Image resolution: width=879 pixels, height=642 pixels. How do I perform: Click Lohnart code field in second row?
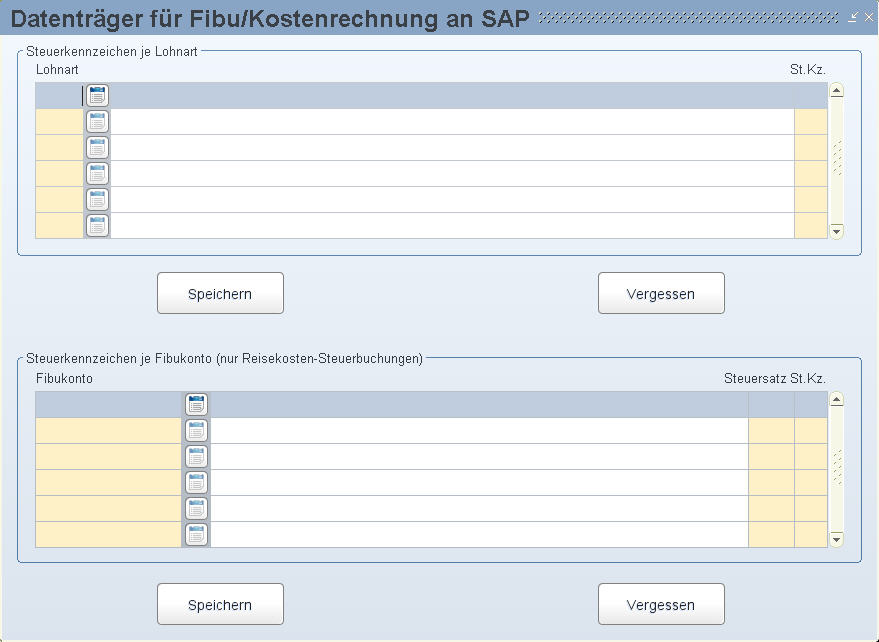tap(59, 122)
